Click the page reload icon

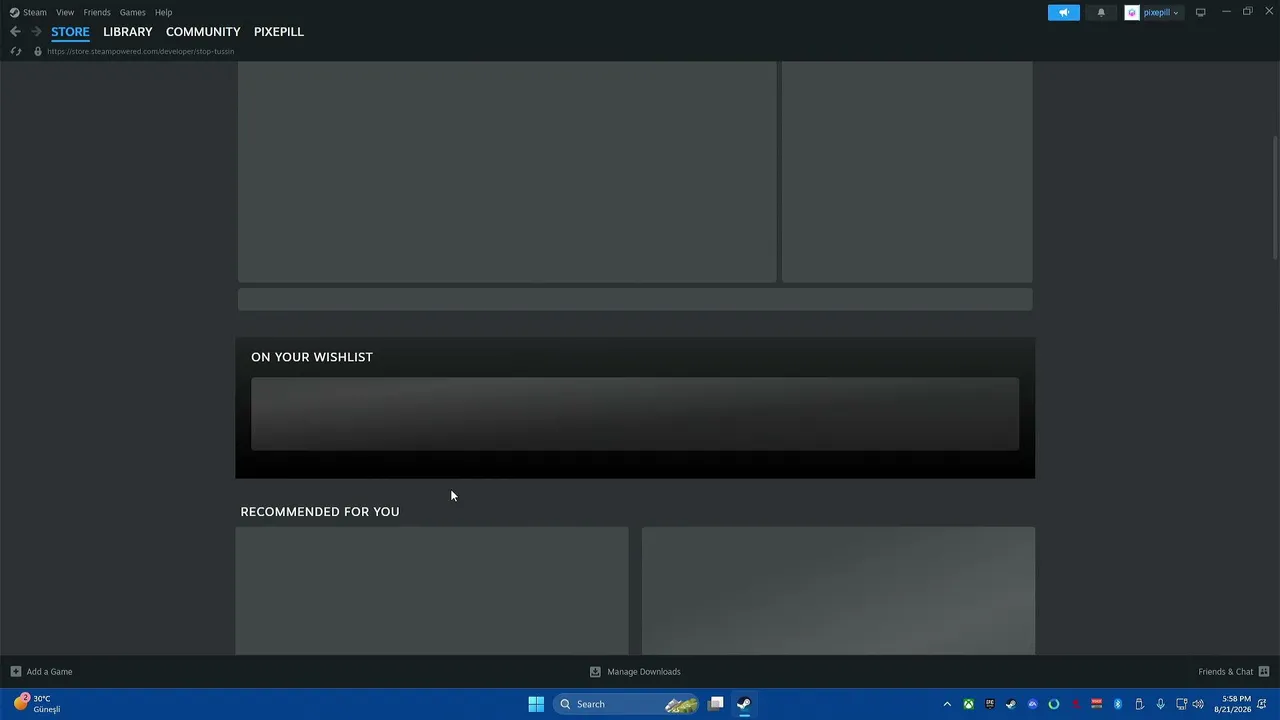15,51
